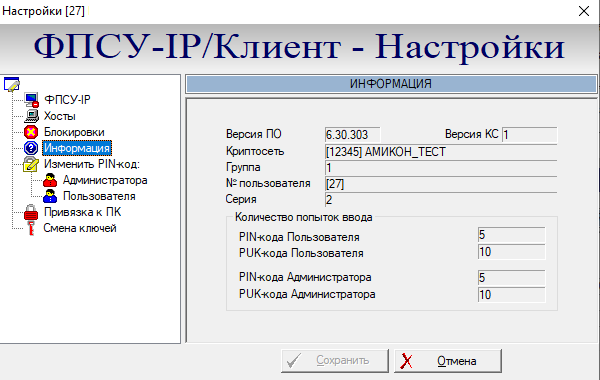Select Привязка к ПК in tree

[x=82, y=212]
